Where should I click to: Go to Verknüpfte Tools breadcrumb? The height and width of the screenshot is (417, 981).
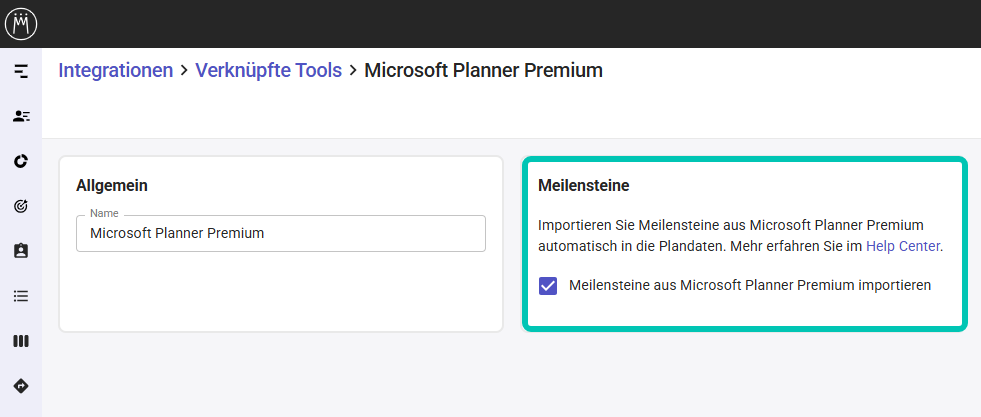[268, 71]
